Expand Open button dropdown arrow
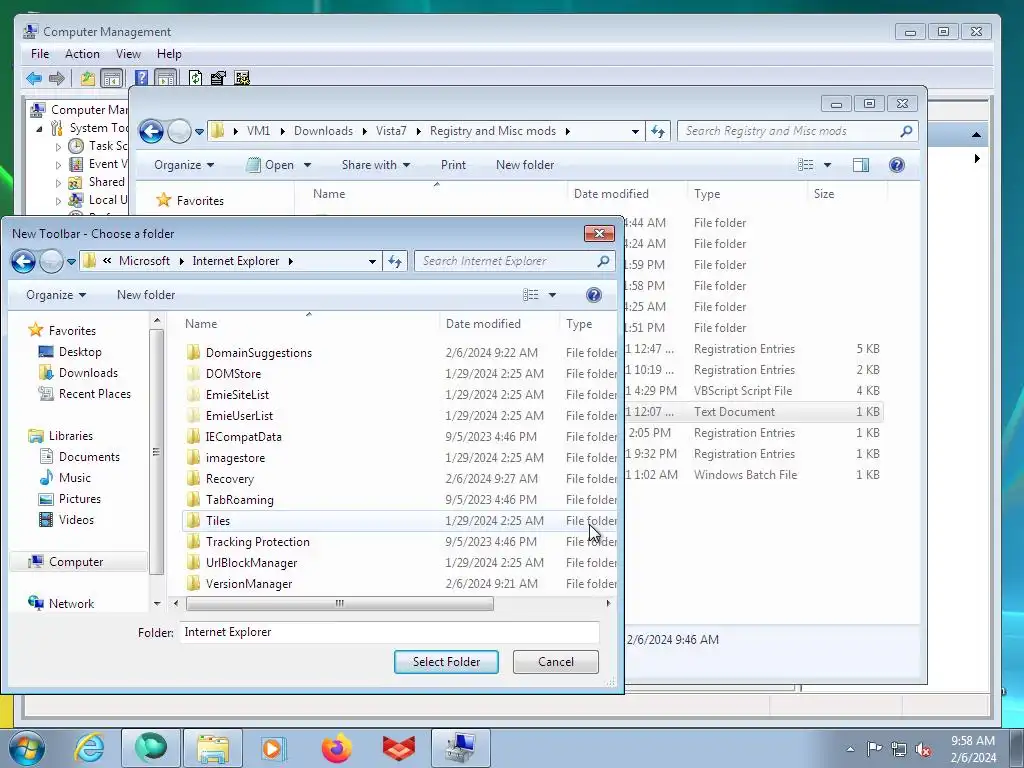 [x=308, y=165]
